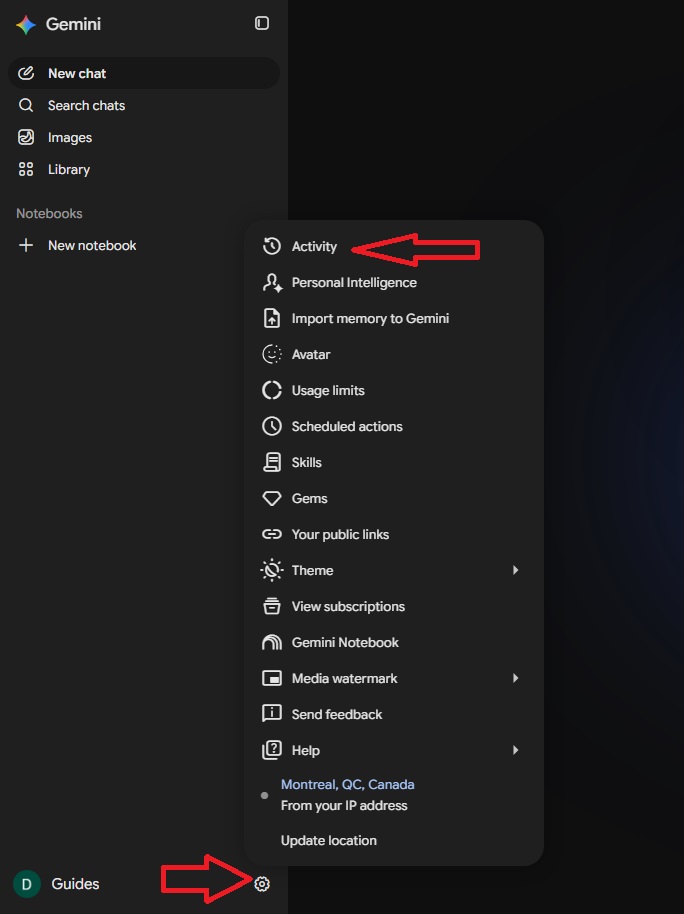Click the Library grid icon
Viewport: 684px width, 914px height.
pyautogui.click(x=26, y=170)
